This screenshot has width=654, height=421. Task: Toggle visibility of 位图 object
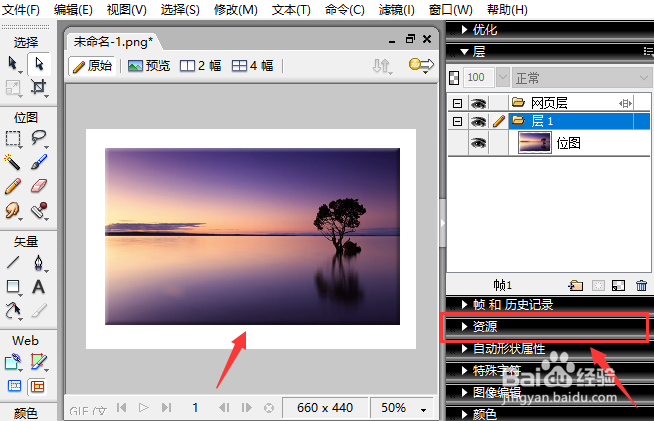[478, 143]
